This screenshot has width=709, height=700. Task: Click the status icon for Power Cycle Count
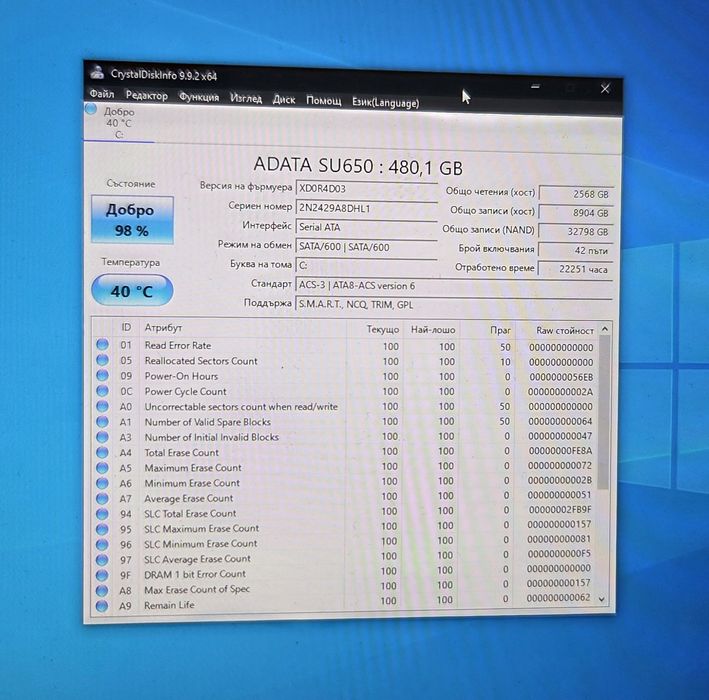[x=103, y=391]
